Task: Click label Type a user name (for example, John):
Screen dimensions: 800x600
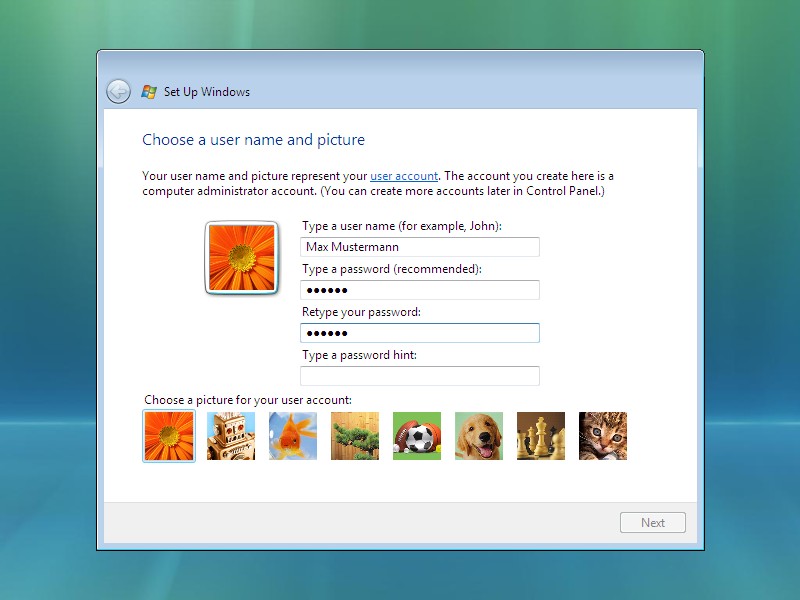Action: (x=402, y=226)
